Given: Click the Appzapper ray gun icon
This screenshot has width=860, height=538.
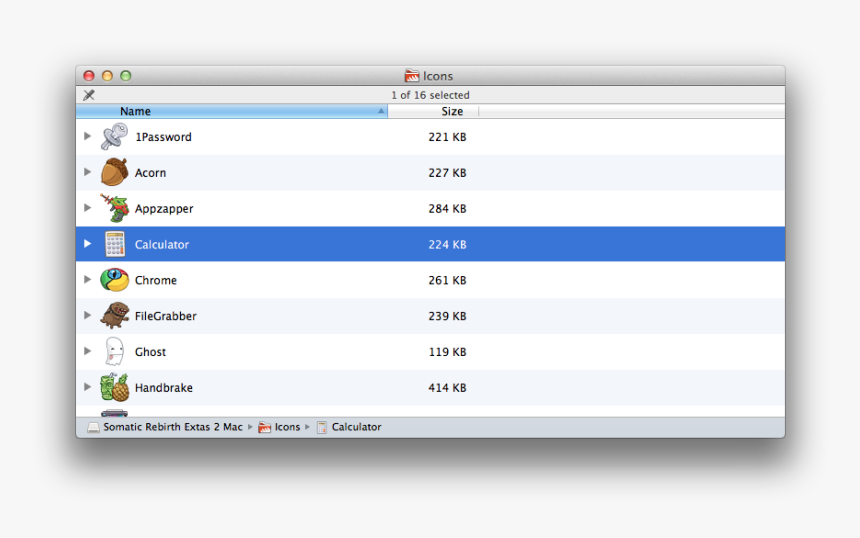Looking at the screenshot, I should pyautogui.click(x=114, y=208).
